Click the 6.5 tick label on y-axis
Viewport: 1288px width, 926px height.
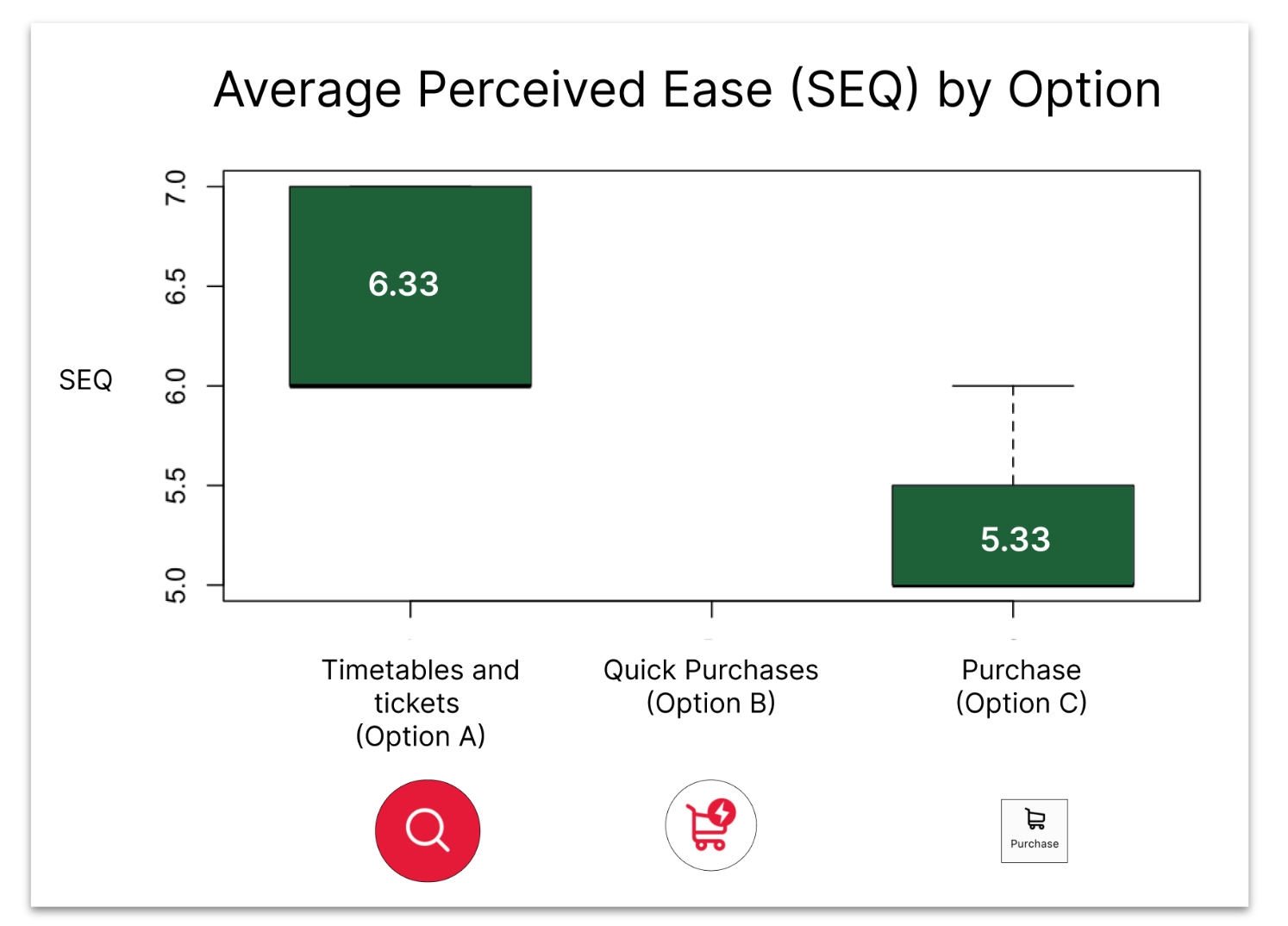[x=175, y=286]
